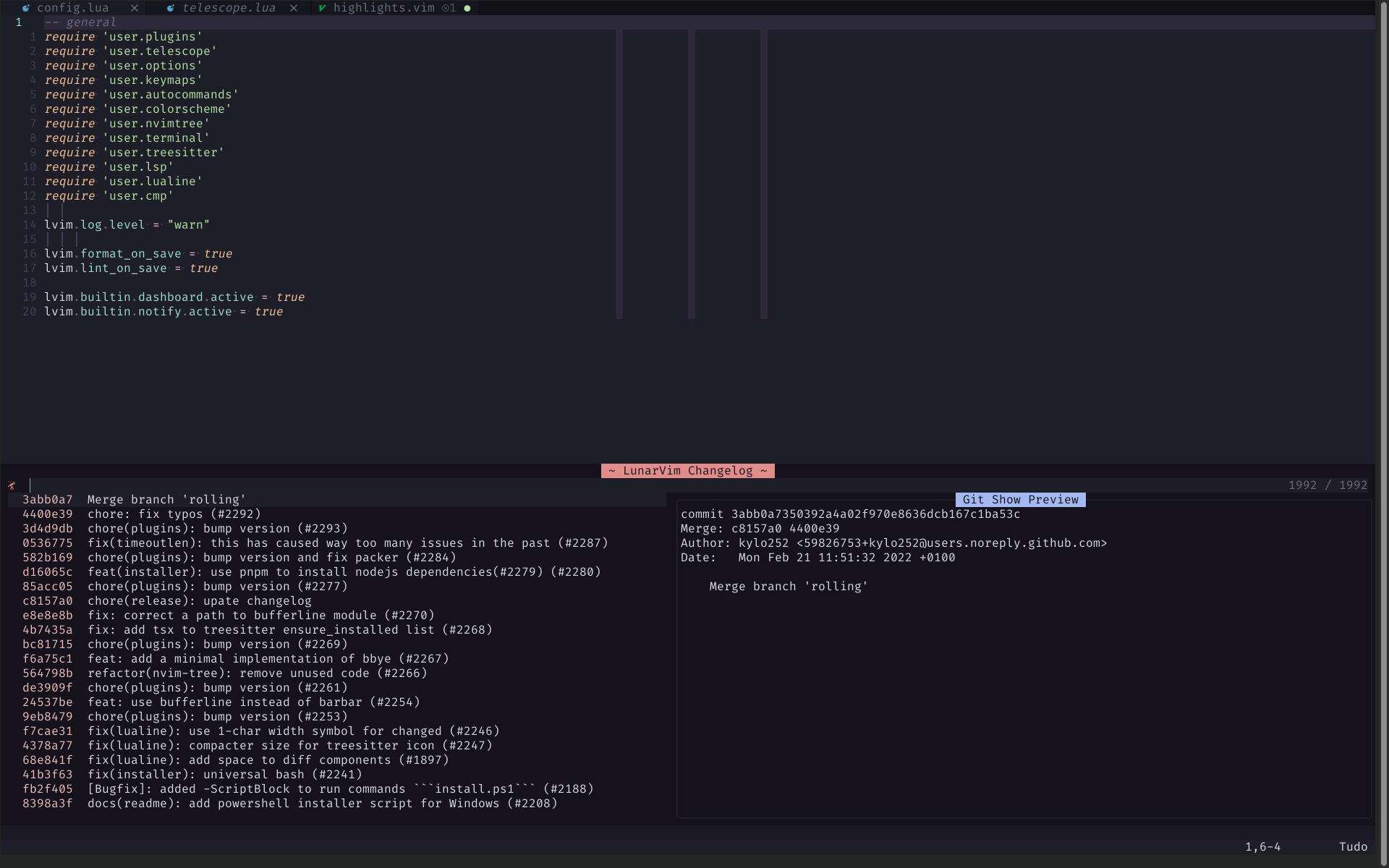Click the modified-file dot on highlights.vim
The width and height of the screenshot is (1389, 868).
467,8
